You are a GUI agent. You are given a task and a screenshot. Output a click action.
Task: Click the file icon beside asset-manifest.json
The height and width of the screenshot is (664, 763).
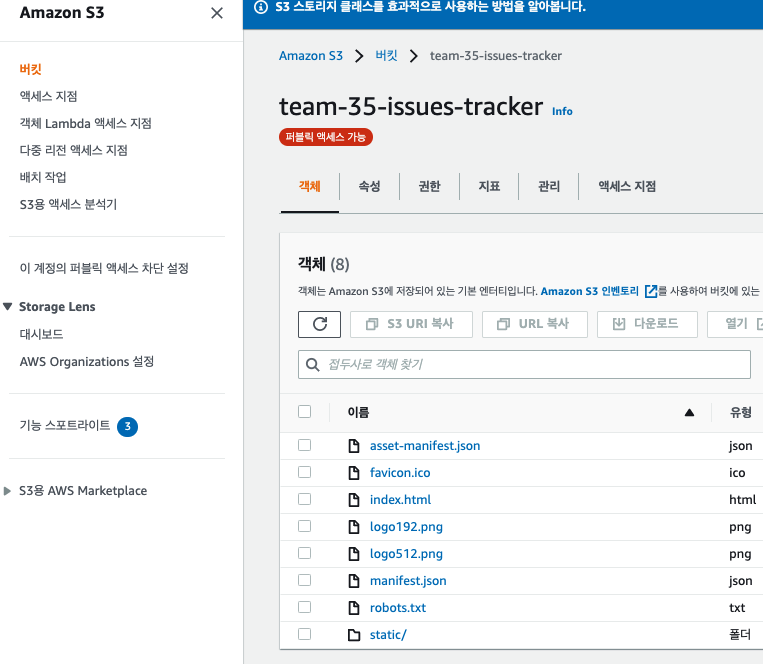pyautogui.click(x=354, y=446)
